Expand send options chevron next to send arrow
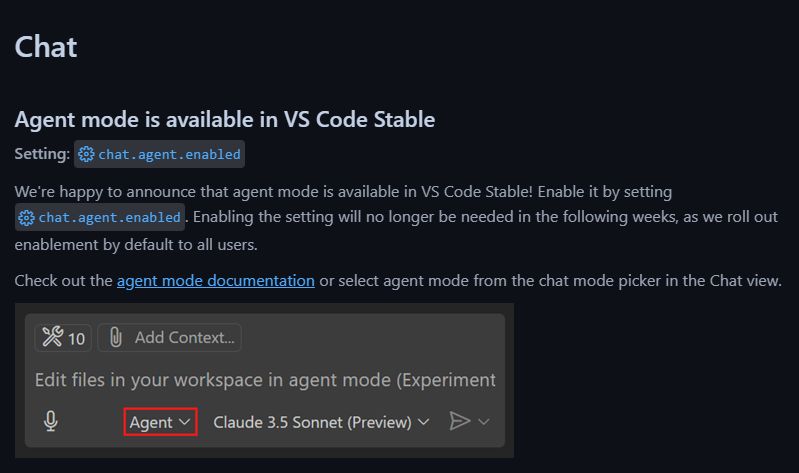The image size is (799, 473). 484,422
